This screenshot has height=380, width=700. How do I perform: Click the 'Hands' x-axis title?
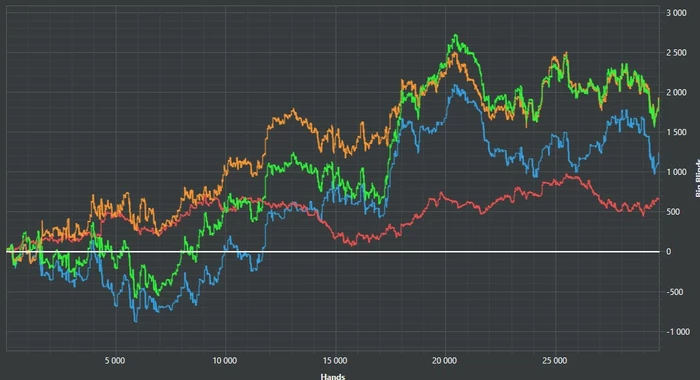[333, 376]
